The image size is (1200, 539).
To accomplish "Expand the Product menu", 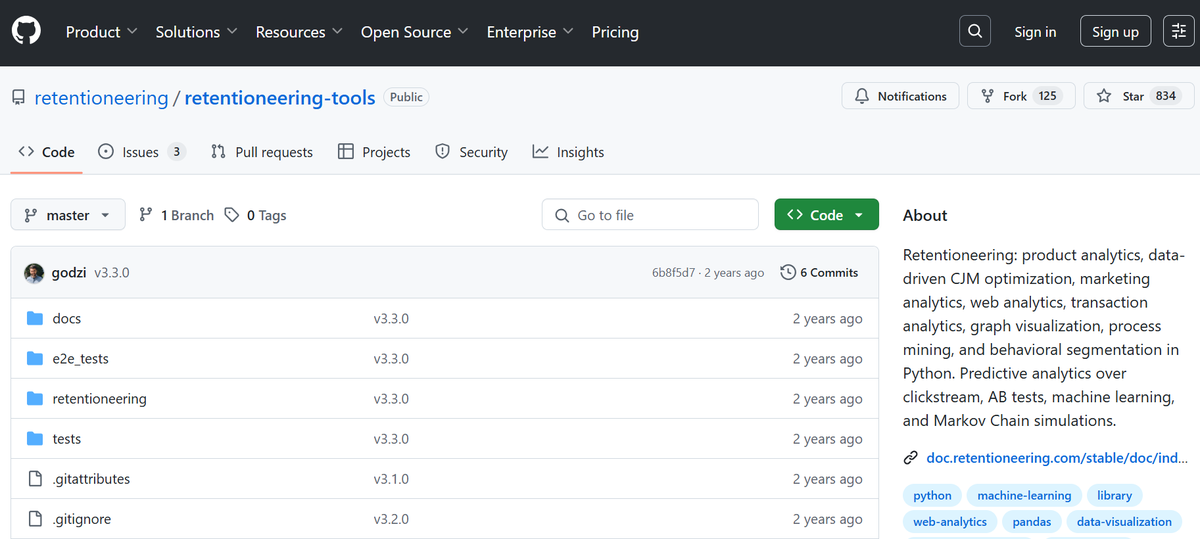I will (x=101, y=32).
